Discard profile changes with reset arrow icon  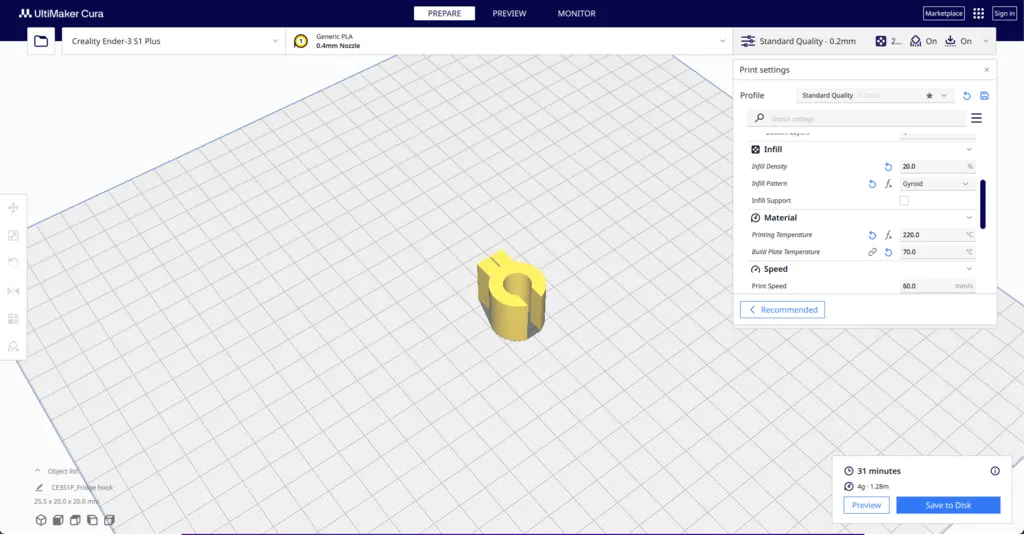967,95
